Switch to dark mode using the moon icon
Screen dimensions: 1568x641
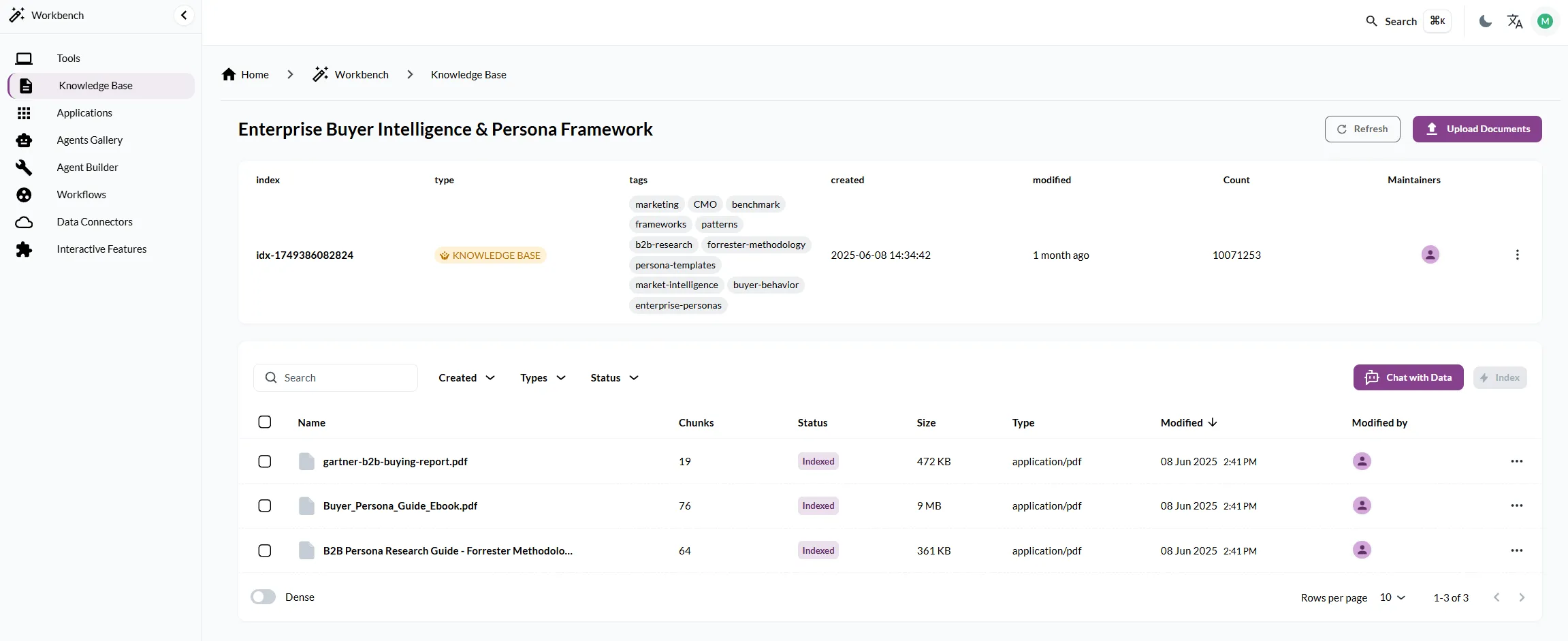click(1486, 21)
